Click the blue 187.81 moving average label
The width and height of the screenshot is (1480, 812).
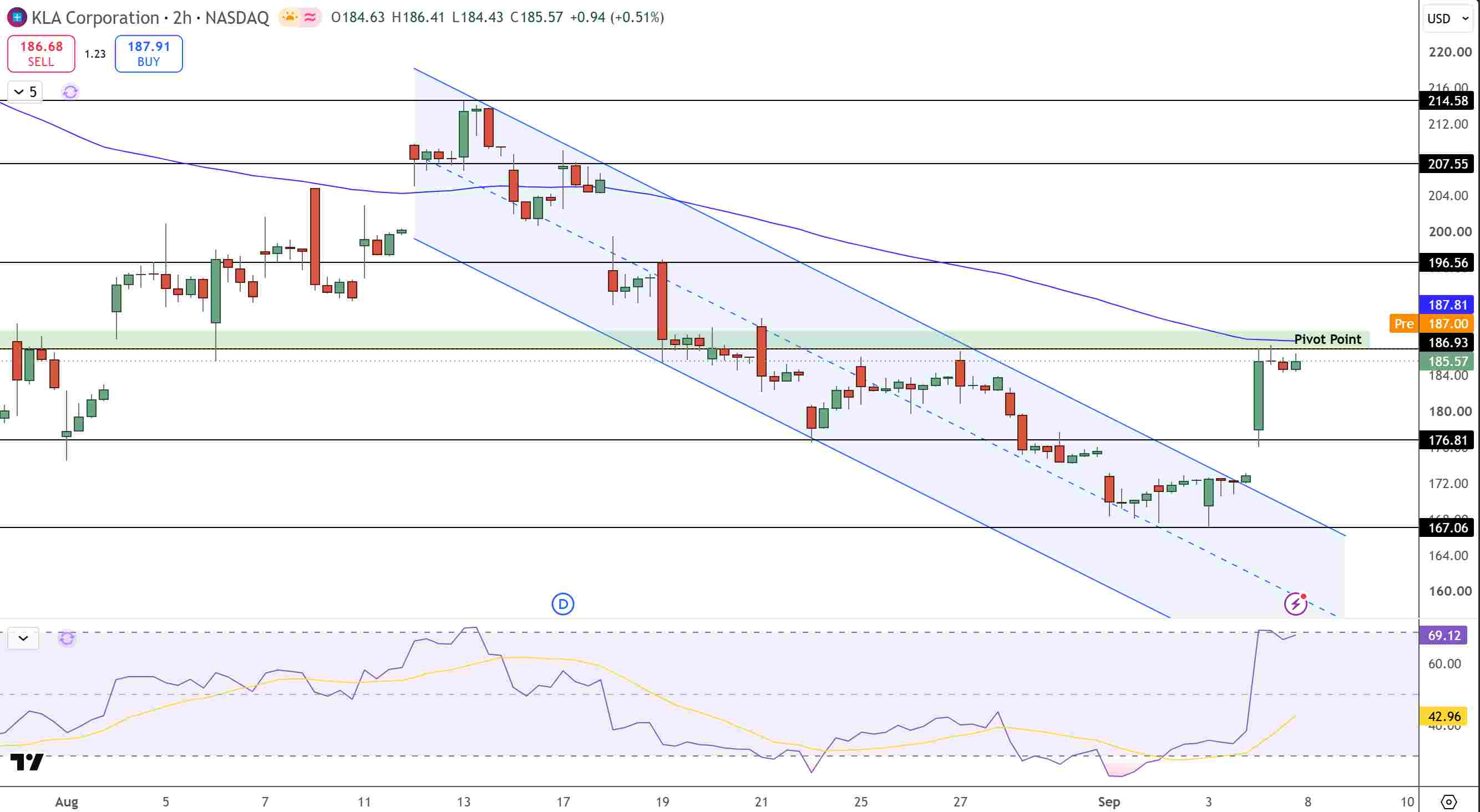point(1447,305)
